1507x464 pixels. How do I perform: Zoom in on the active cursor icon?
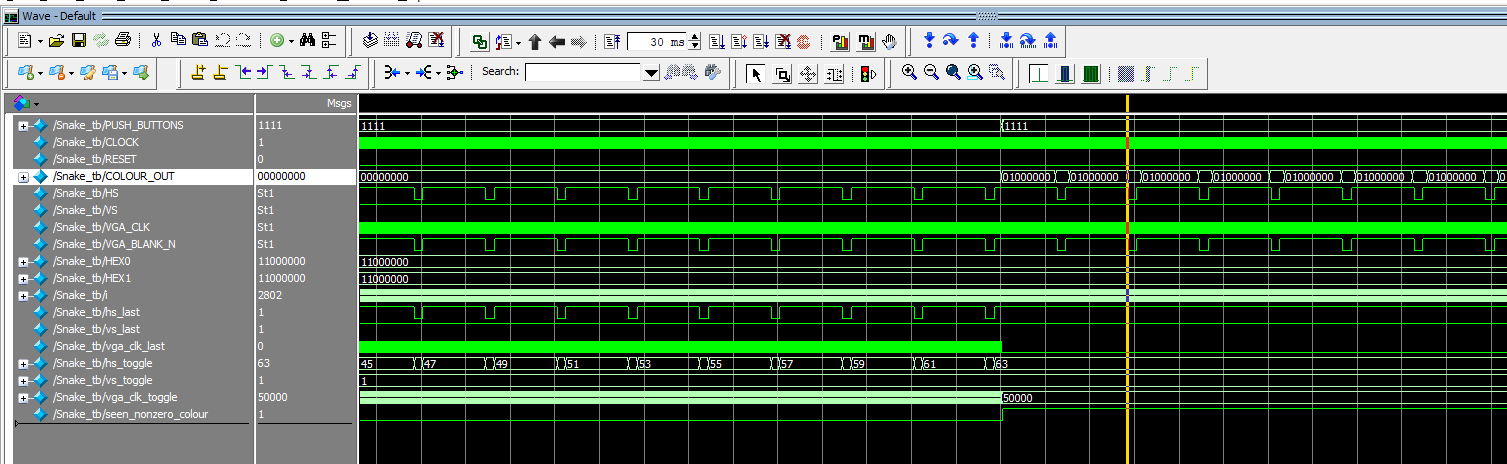coord(975,72)
